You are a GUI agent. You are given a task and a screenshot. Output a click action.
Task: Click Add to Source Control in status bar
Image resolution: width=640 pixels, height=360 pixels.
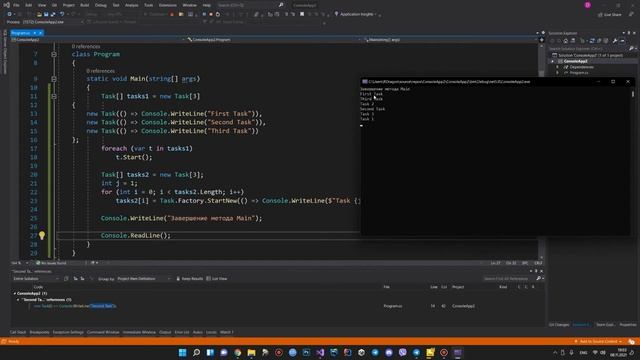tap(598, 341)
